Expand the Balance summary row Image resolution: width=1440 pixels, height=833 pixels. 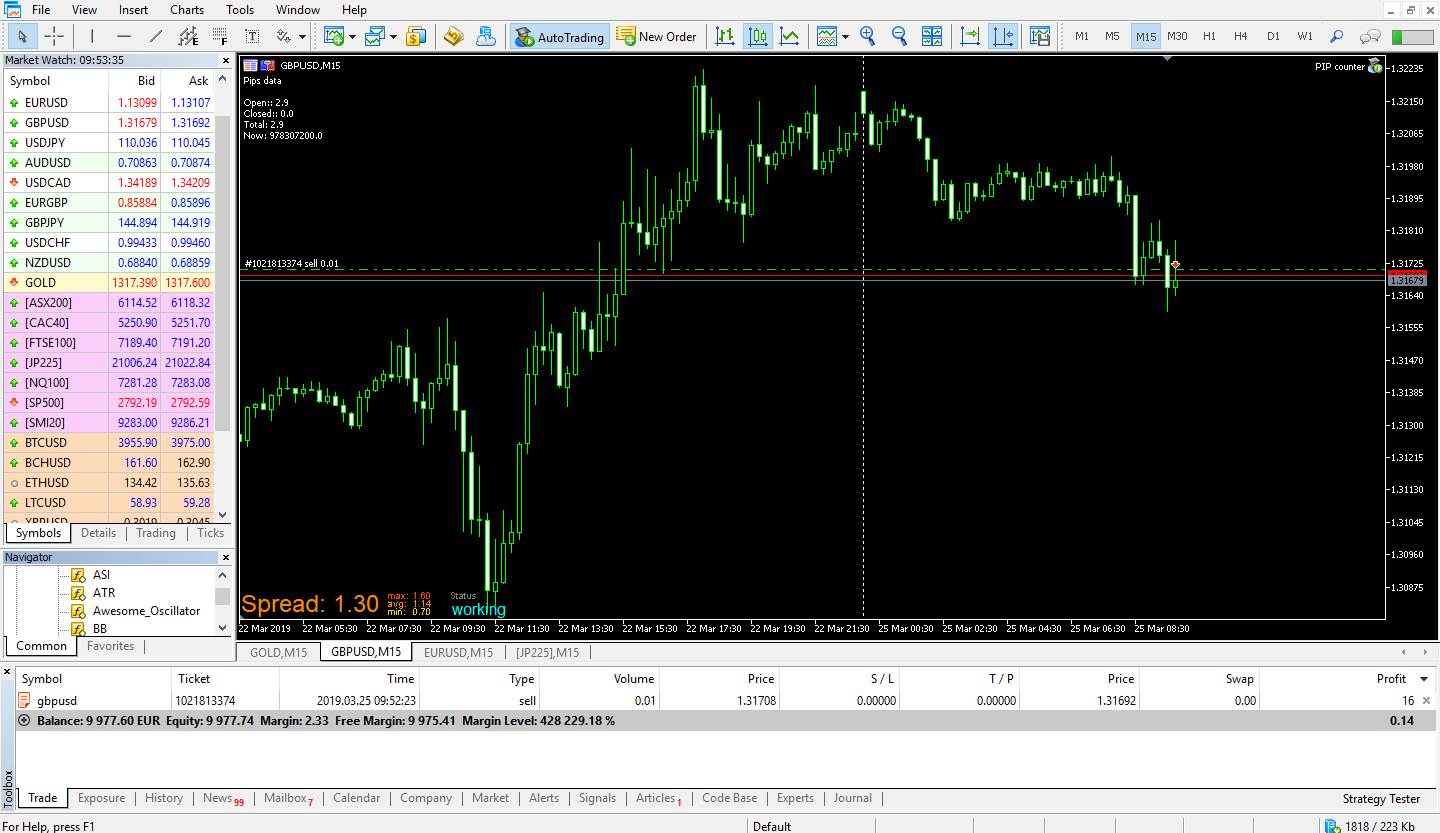(x=24, y=720)
